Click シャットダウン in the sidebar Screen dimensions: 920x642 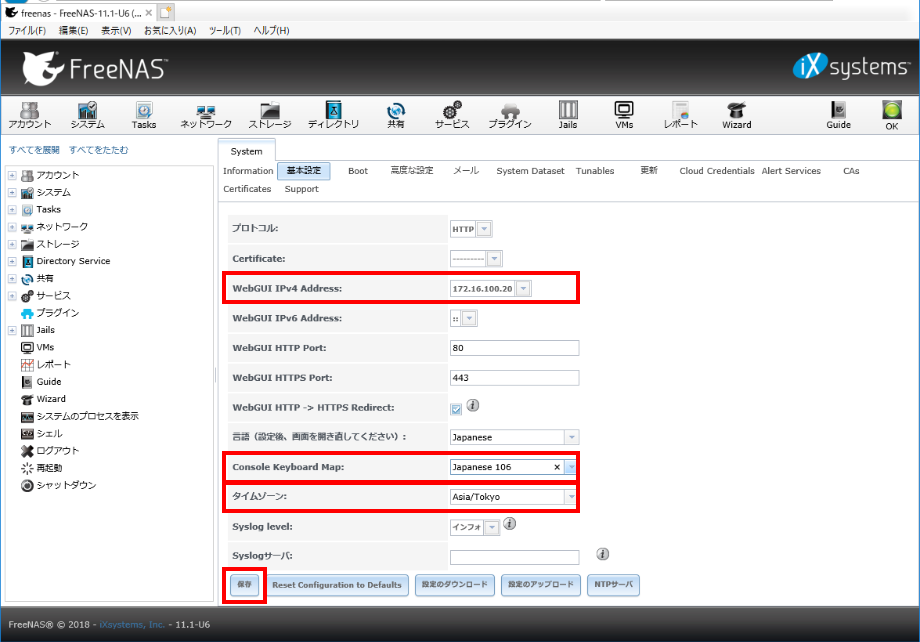(x=66, y=485)
